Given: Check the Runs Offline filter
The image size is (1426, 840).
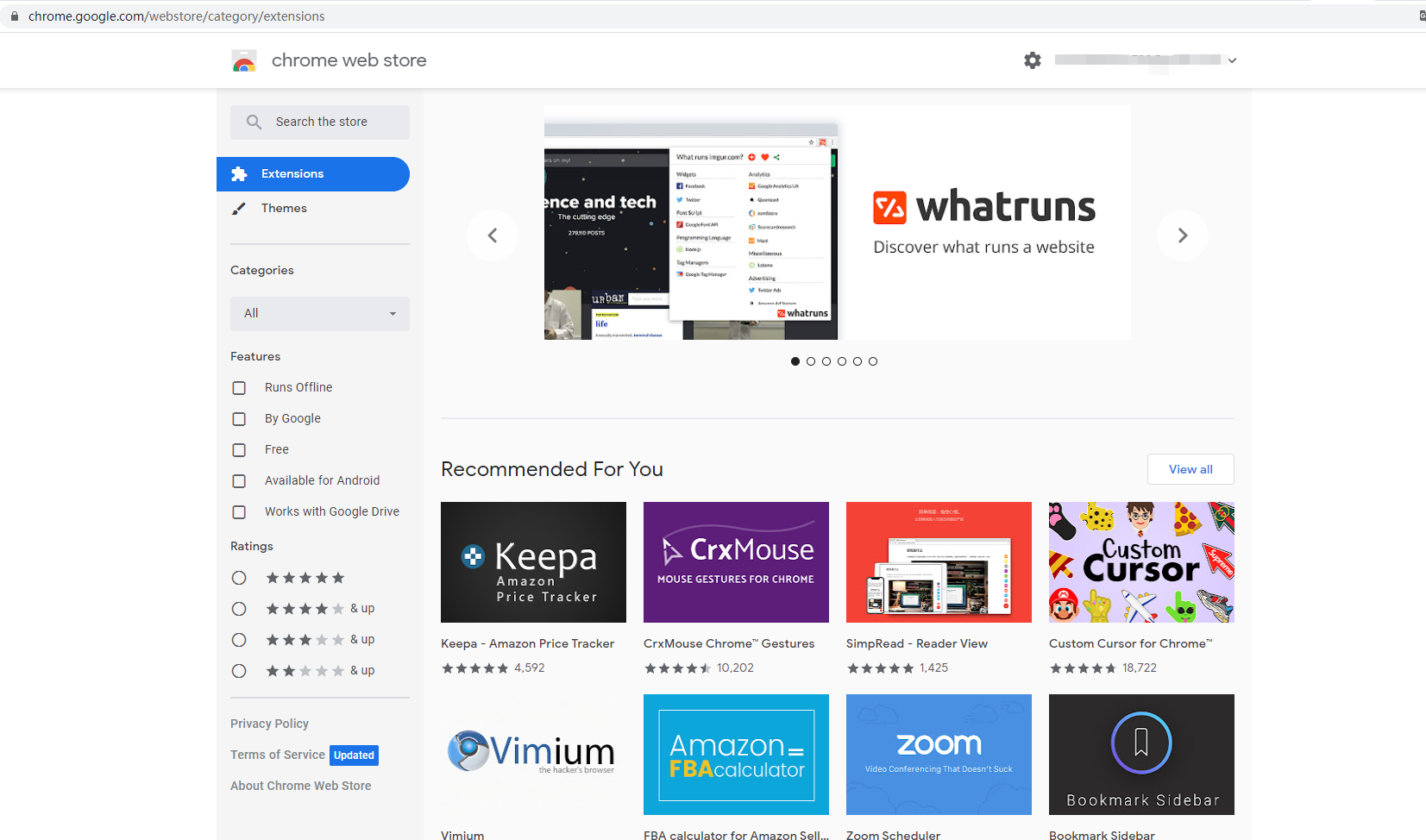Looking at the screenshot, I should pos(239,388).
